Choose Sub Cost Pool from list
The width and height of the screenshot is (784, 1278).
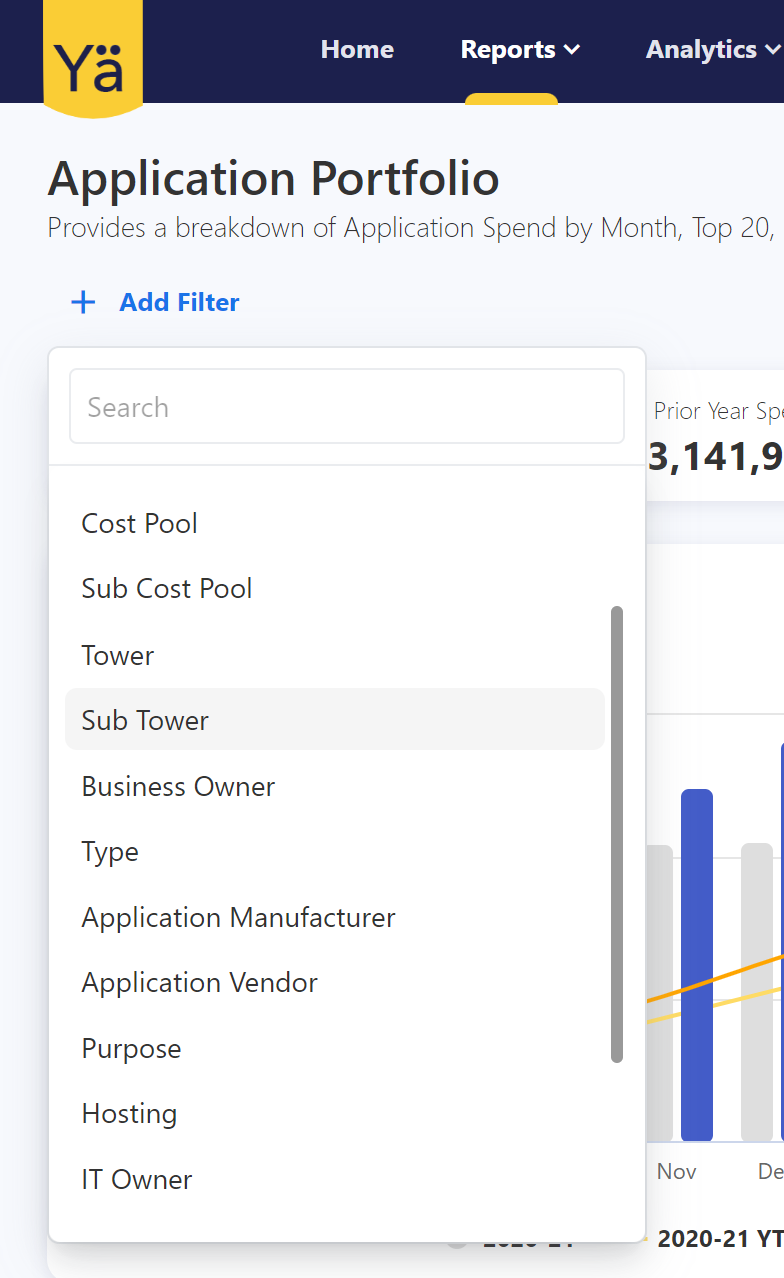coord(167,589)
